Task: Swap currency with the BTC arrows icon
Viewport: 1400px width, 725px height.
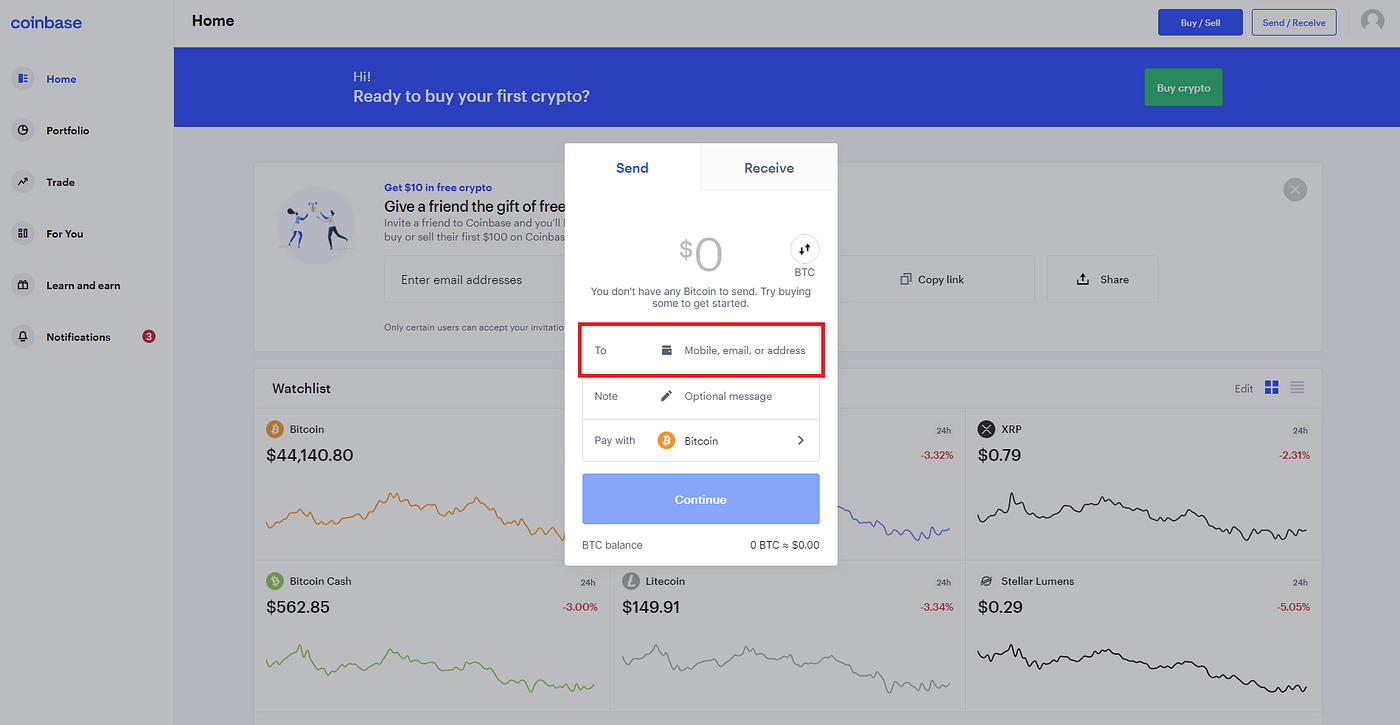Action: click(805, 249)
